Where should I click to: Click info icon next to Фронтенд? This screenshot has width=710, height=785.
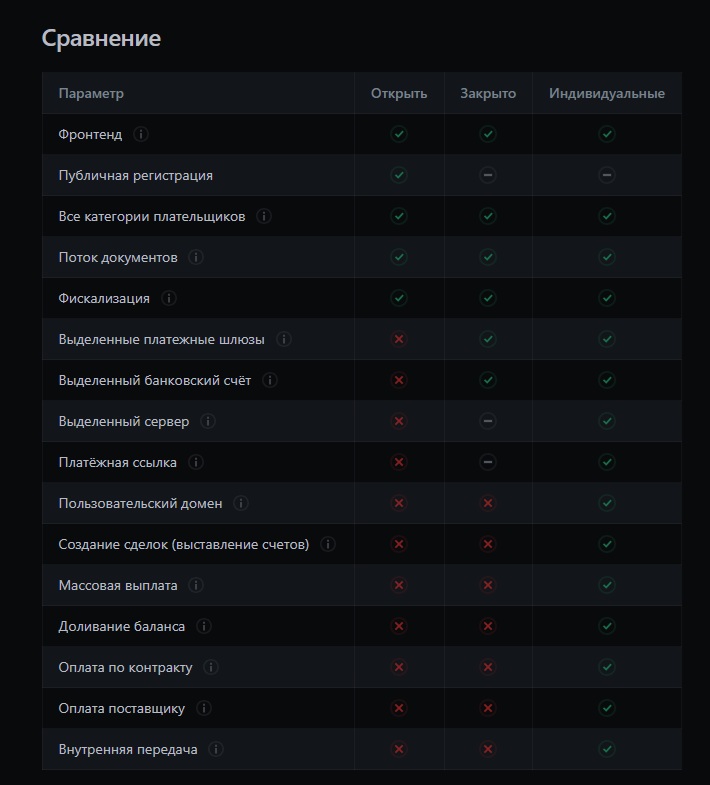pos(141,134)
